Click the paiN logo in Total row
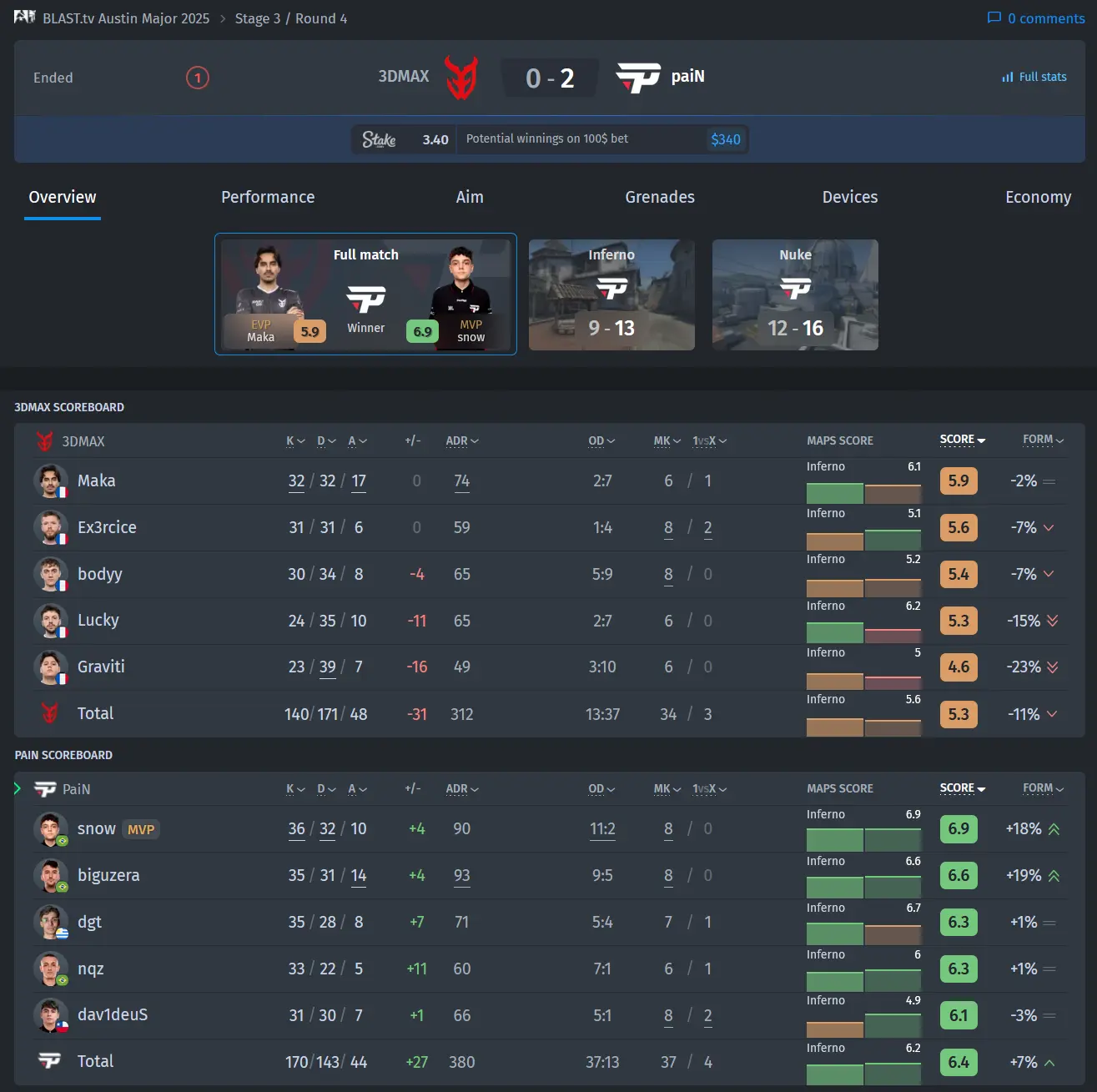 [x=49, y=1060]
